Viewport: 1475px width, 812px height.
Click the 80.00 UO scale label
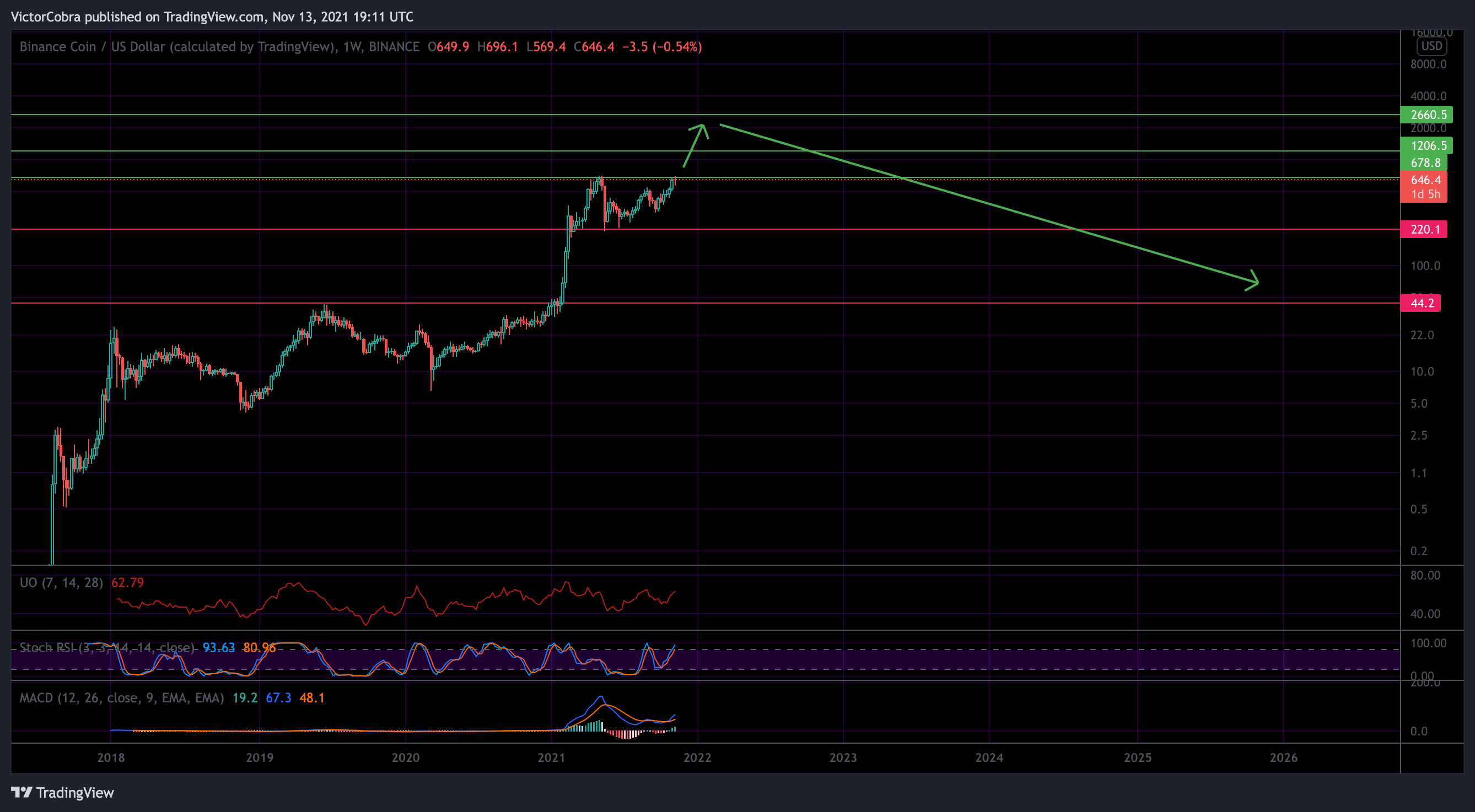[x=1425, y=576]
